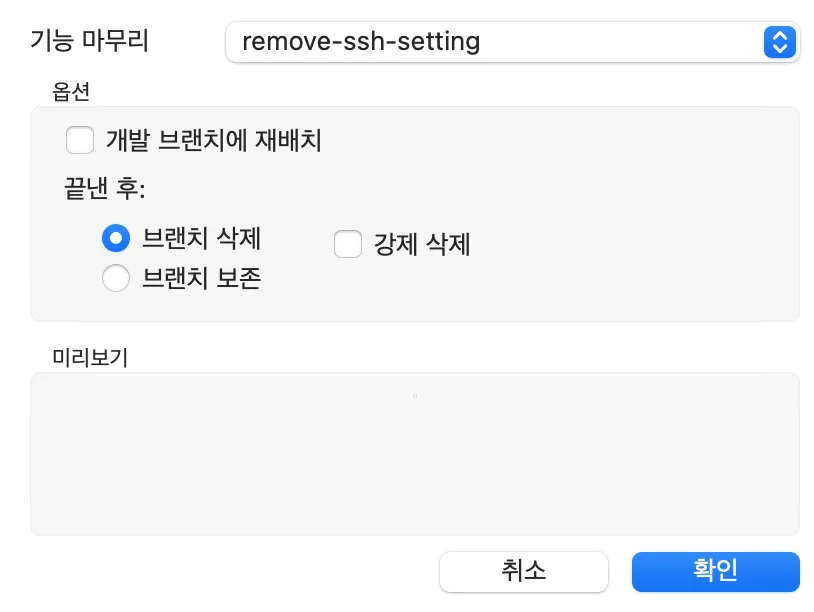Click the 브랜치 보존 option label
Screen dimensions: 814x612
[202, 278]
